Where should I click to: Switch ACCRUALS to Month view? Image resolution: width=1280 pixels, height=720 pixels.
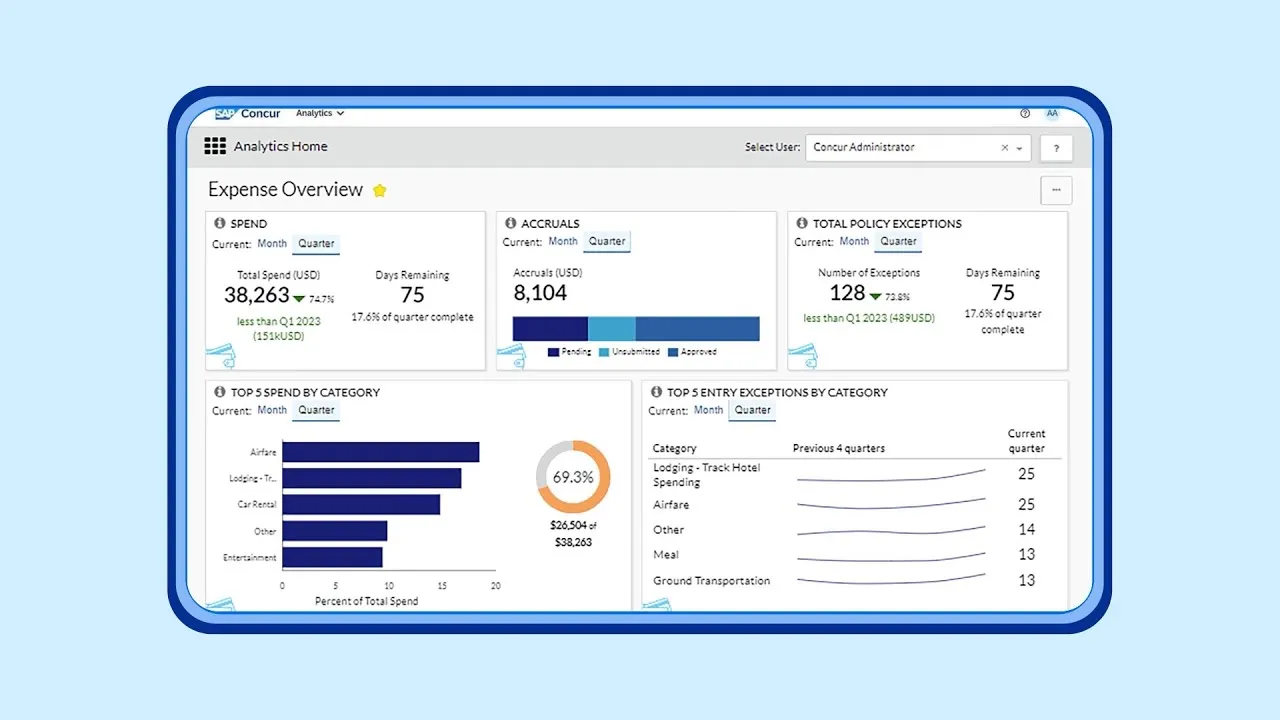[562, 241]
